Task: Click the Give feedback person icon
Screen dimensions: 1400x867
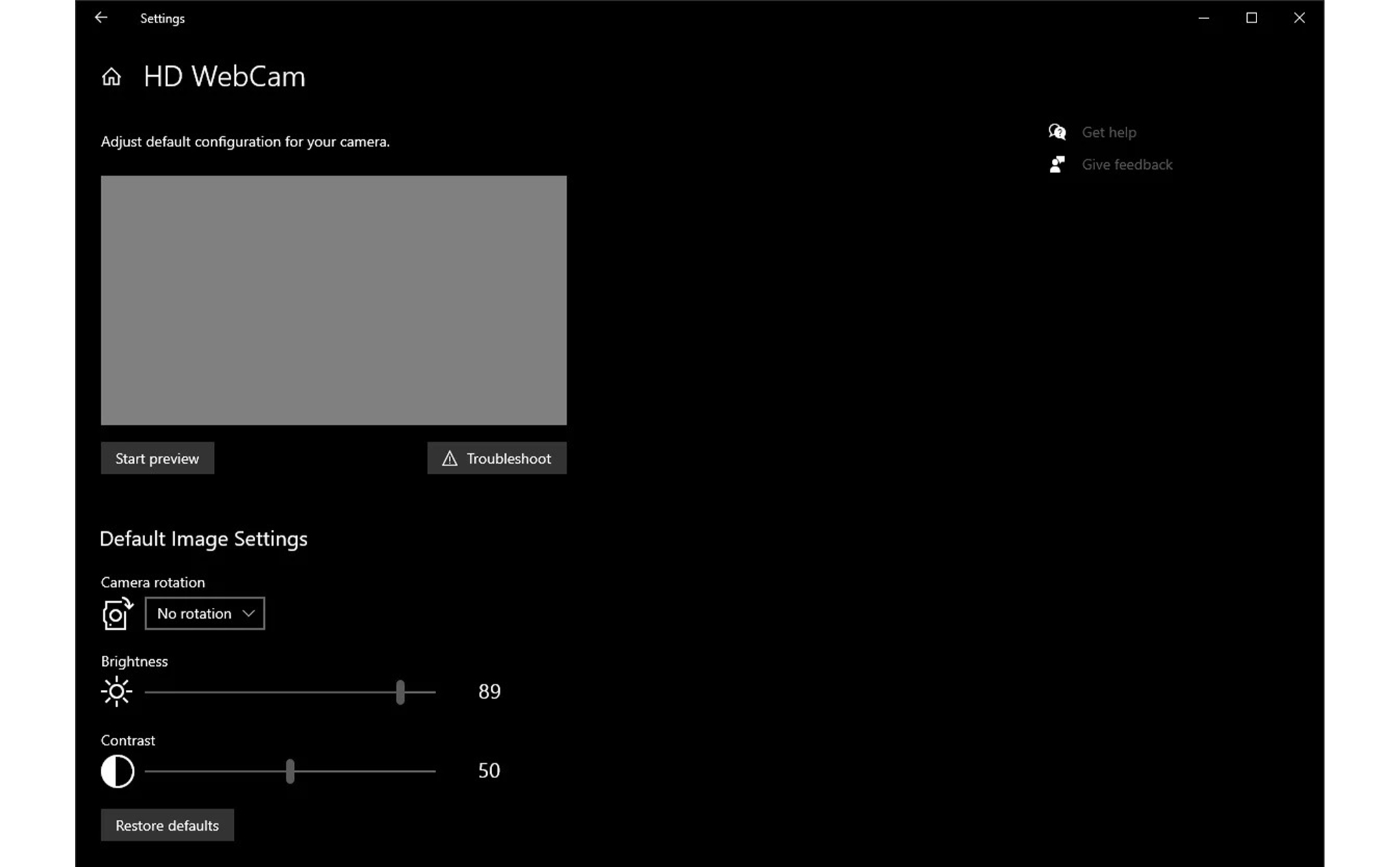Action: (1057, 164)
